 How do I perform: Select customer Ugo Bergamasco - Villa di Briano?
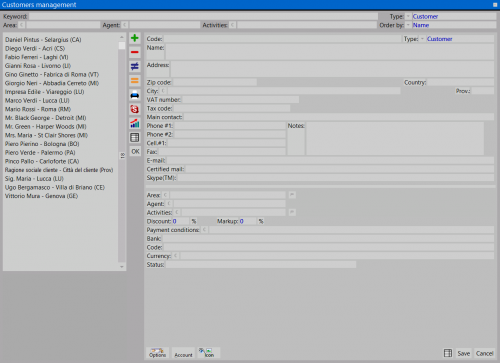point(55,187)
